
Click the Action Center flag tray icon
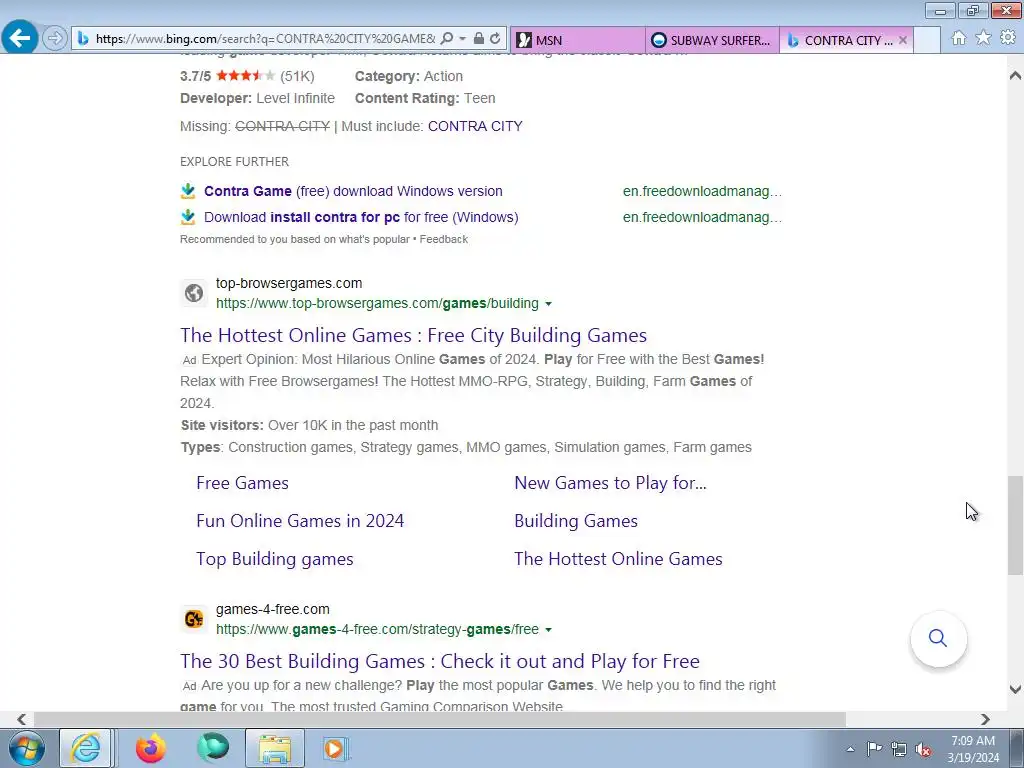coord(874,749)
